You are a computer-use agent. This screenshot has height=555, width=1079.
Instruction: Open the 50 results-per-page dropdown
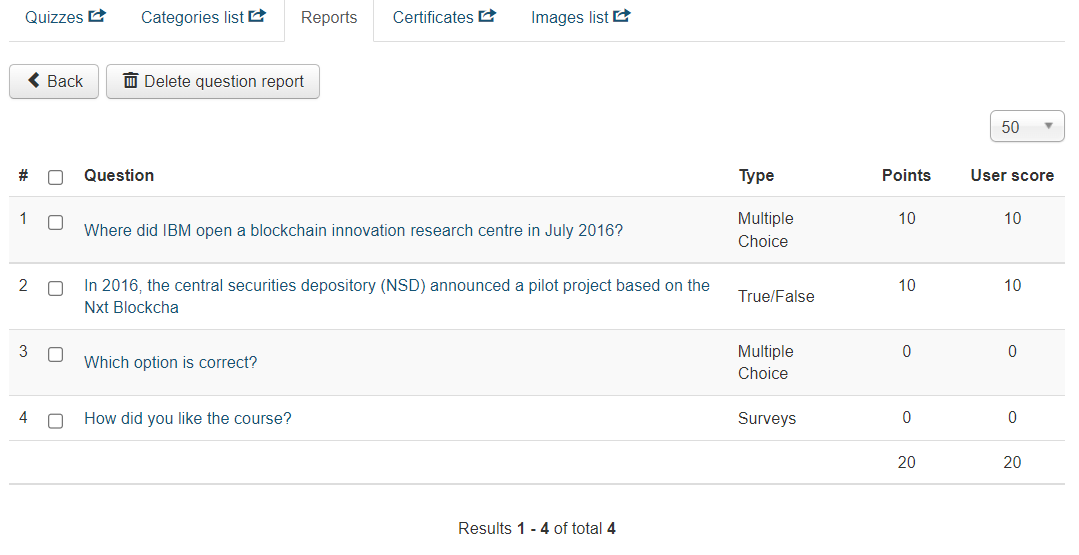tap(1027, 127)
